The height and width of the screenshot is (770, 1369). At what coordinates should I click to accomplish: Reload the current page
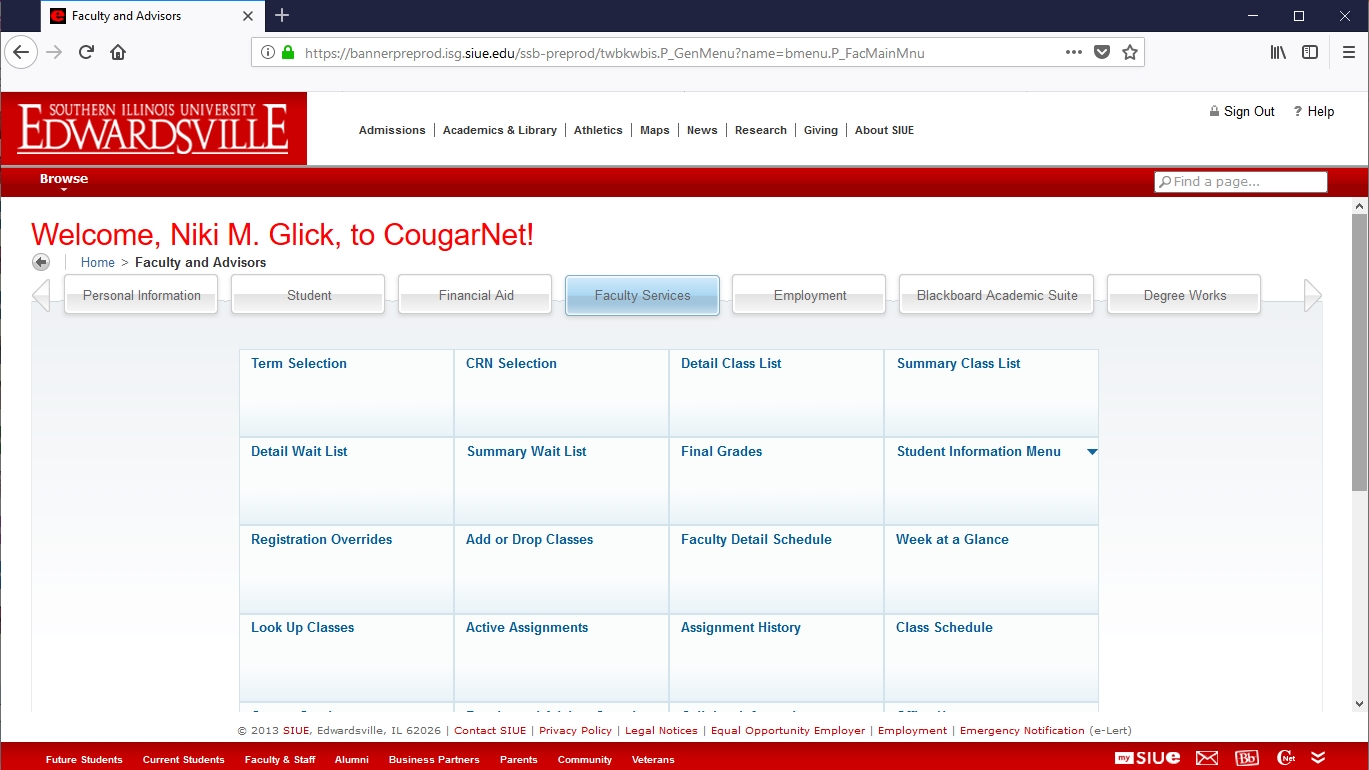pos(87,53)
